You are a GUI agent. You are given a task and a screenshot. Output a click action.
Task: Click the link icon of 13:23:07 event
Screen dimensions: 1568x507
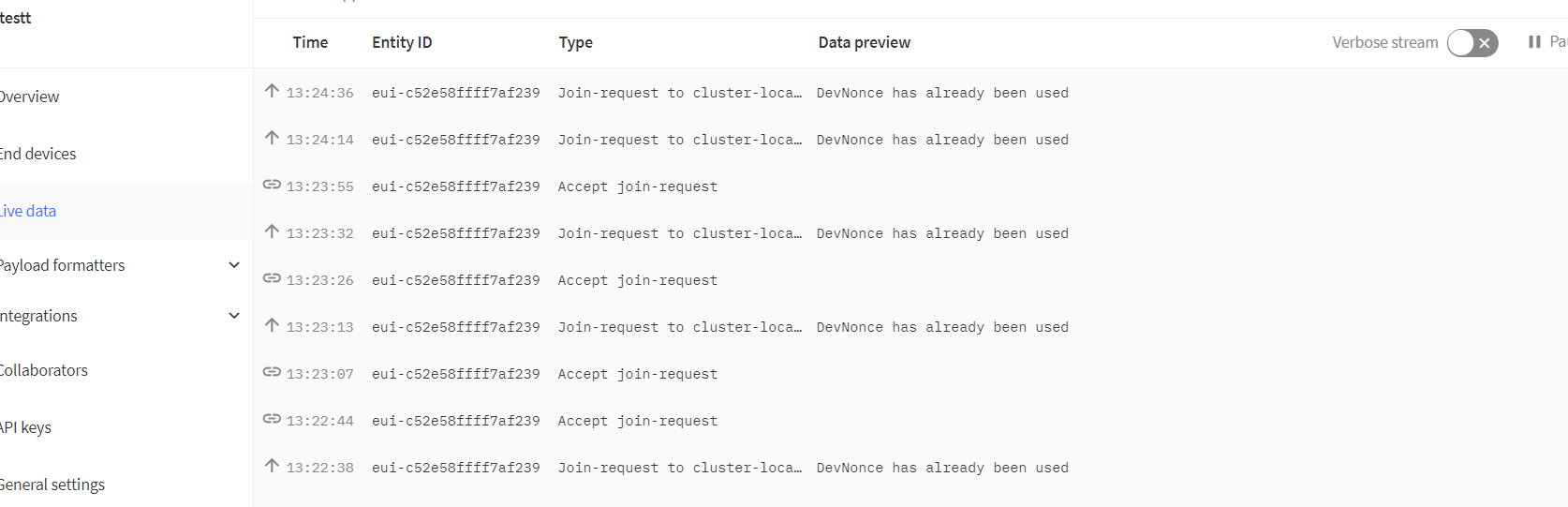[272, 372]
